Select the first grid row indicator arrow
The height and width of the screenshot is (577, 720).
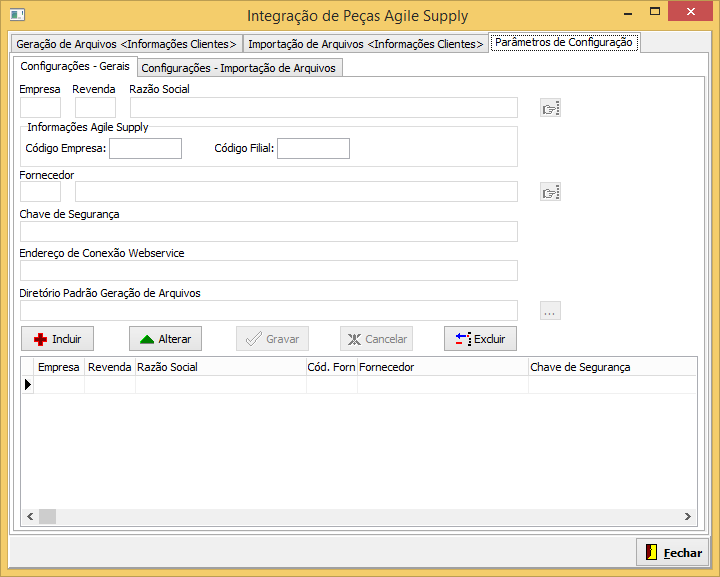tap(28, 384)
